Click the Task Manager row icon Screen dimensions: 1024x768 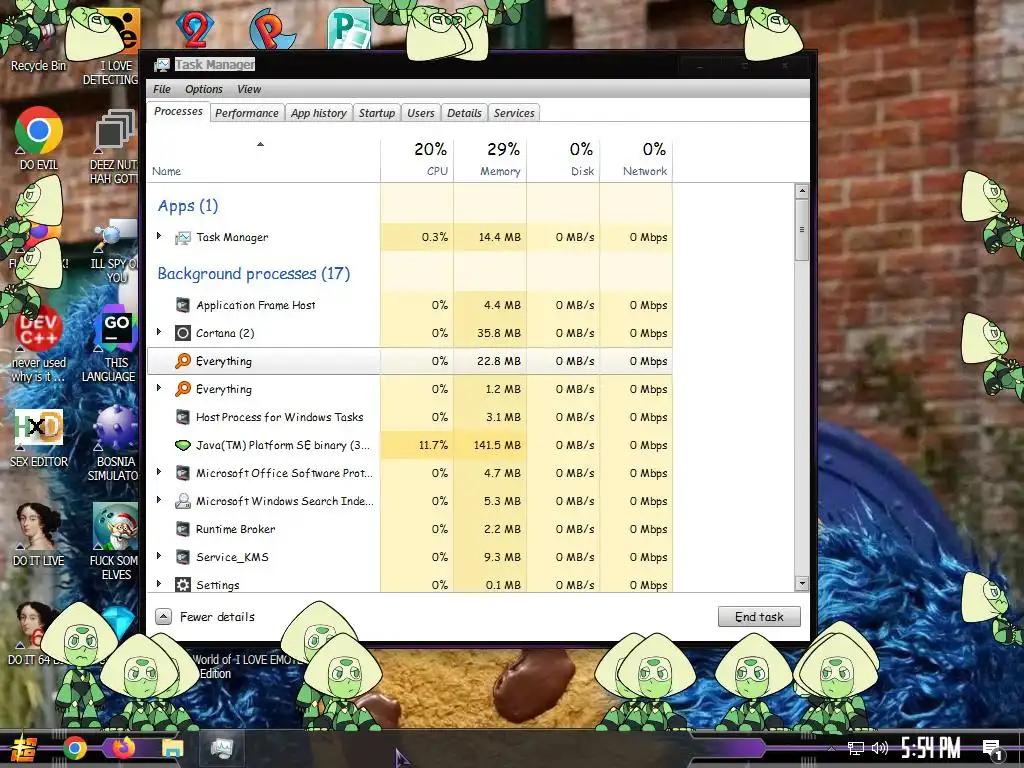pyautogui.click(x=183, y=238)
